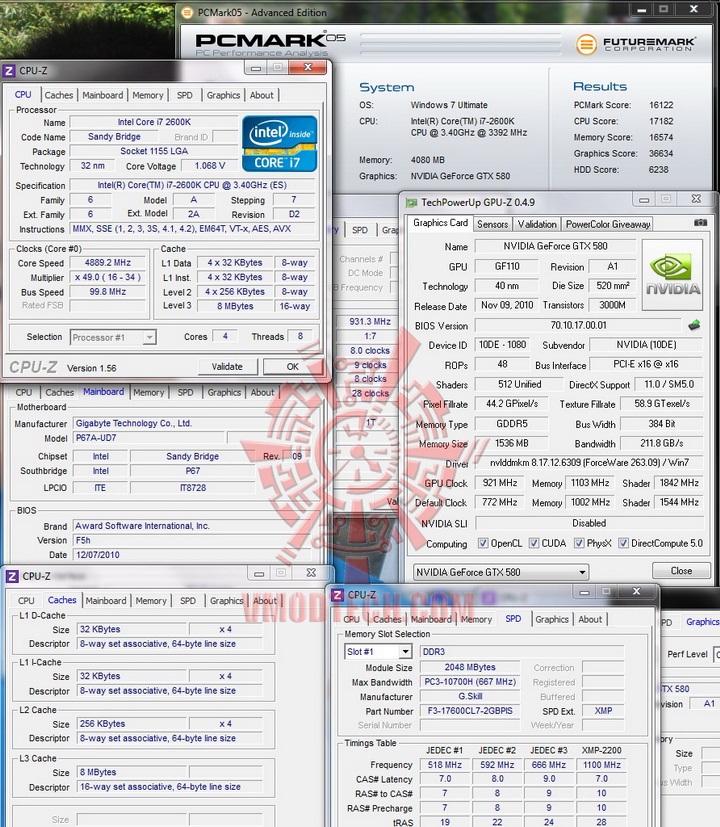Click the Specification i7-2600K CPU field
720x827 pixels.
click(x=192, y=185)
